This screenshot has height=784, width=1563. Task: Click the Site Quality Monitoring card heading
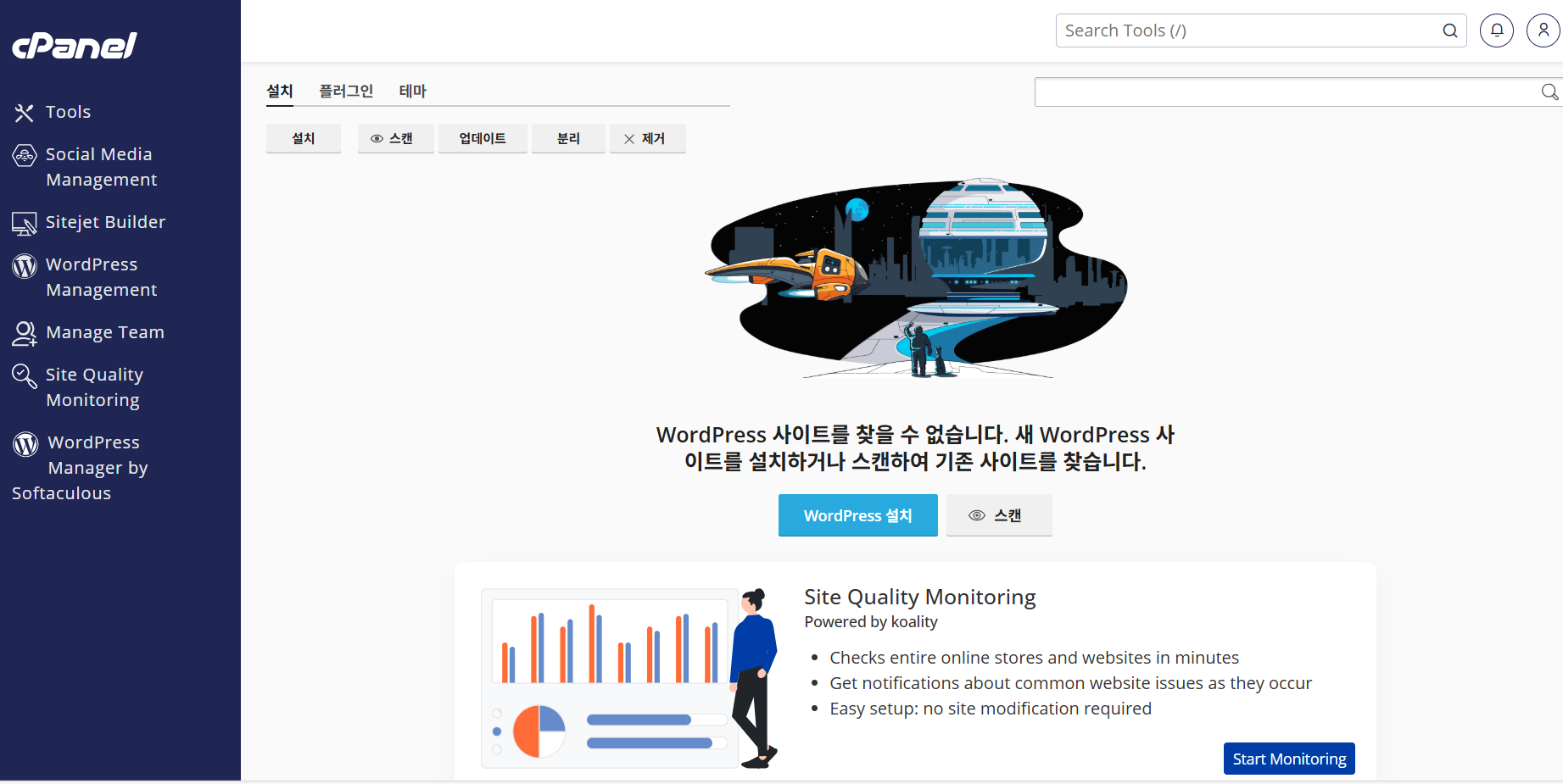[x=920, y=597]
